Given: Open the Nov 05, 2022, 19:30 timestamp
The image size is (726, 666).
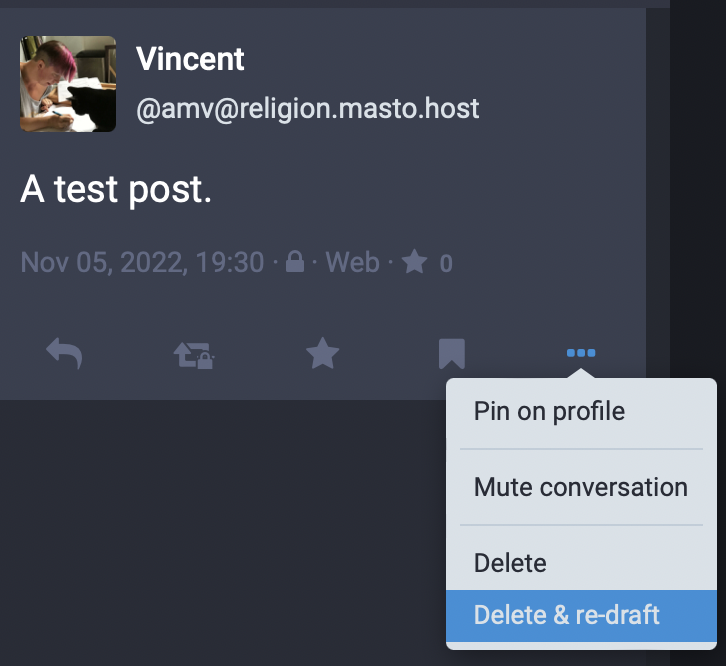Looking at the screenshot, I should point(142,263).
